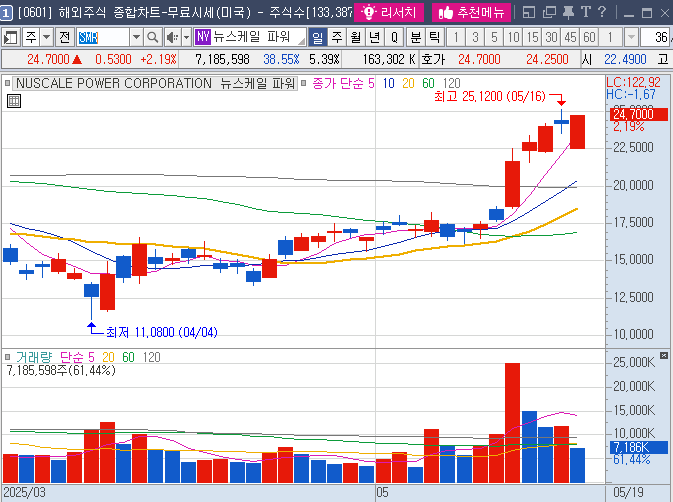This screenshot has width=673, height=502.
Task: Click the 7,186K volume tag on axis
Action: tap(639, 448)
